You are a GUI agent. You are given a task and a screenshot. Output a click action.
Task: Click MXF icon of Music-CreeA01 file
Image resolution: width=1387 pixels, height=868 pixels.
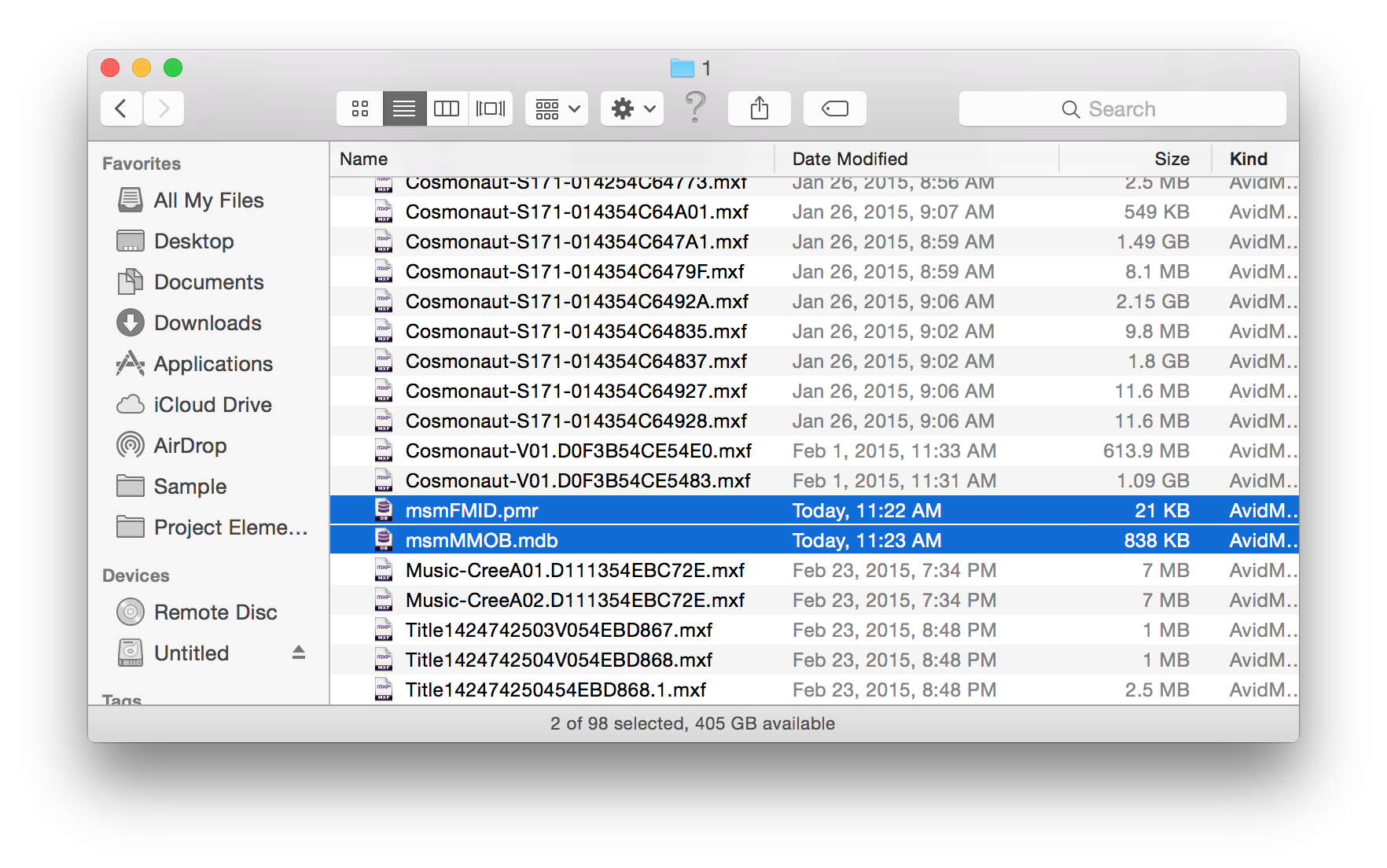[384, 570]
